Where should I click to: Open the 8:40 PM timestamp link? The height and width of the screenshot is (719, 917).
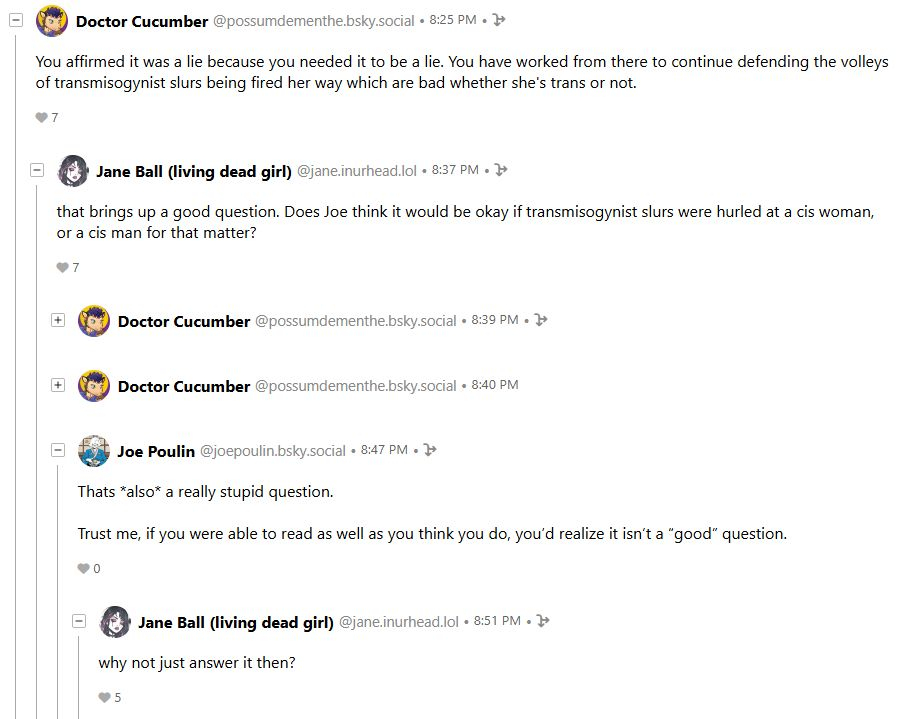495,385
